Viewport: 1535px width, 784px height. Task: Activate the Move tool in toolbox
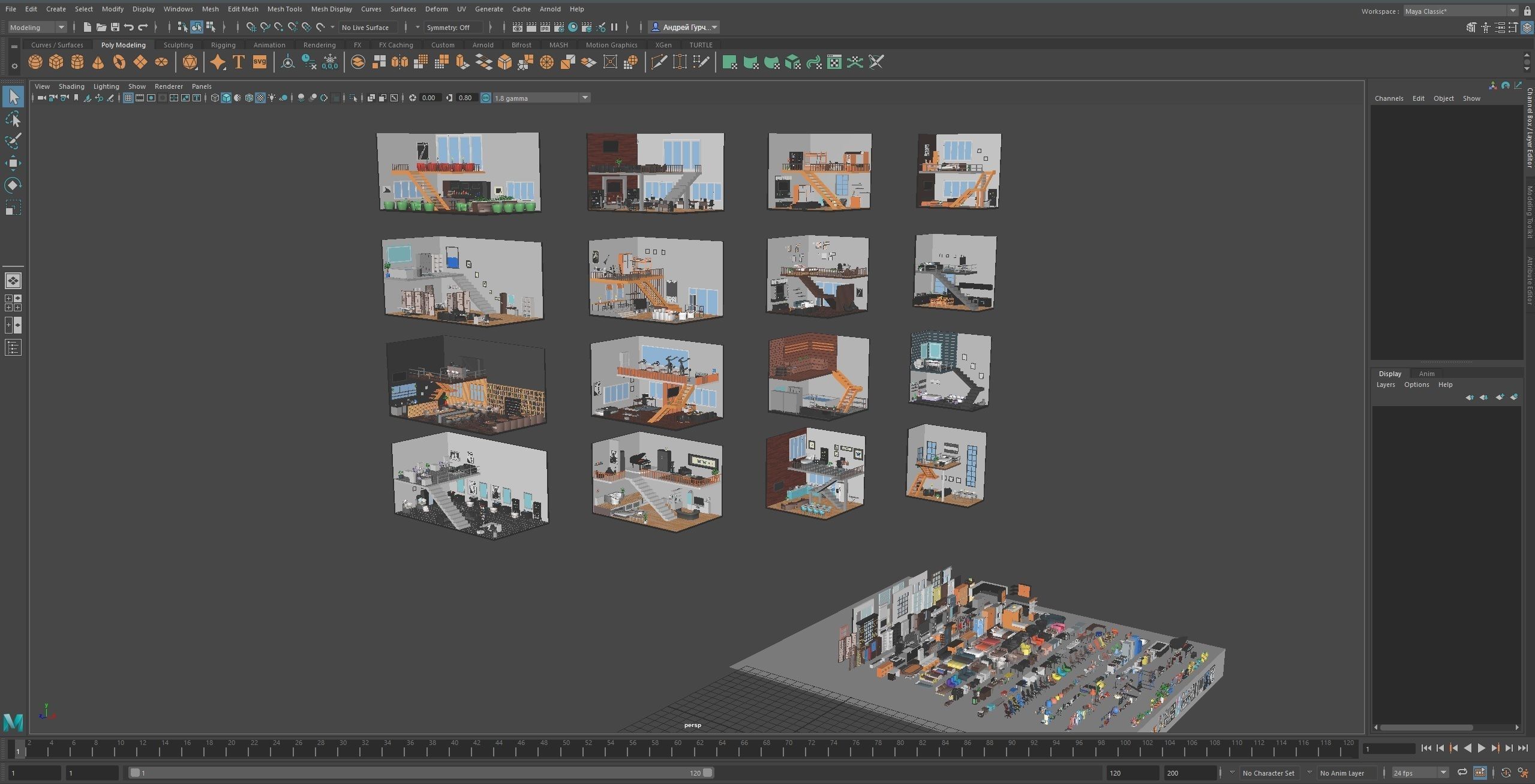[13, 163]
